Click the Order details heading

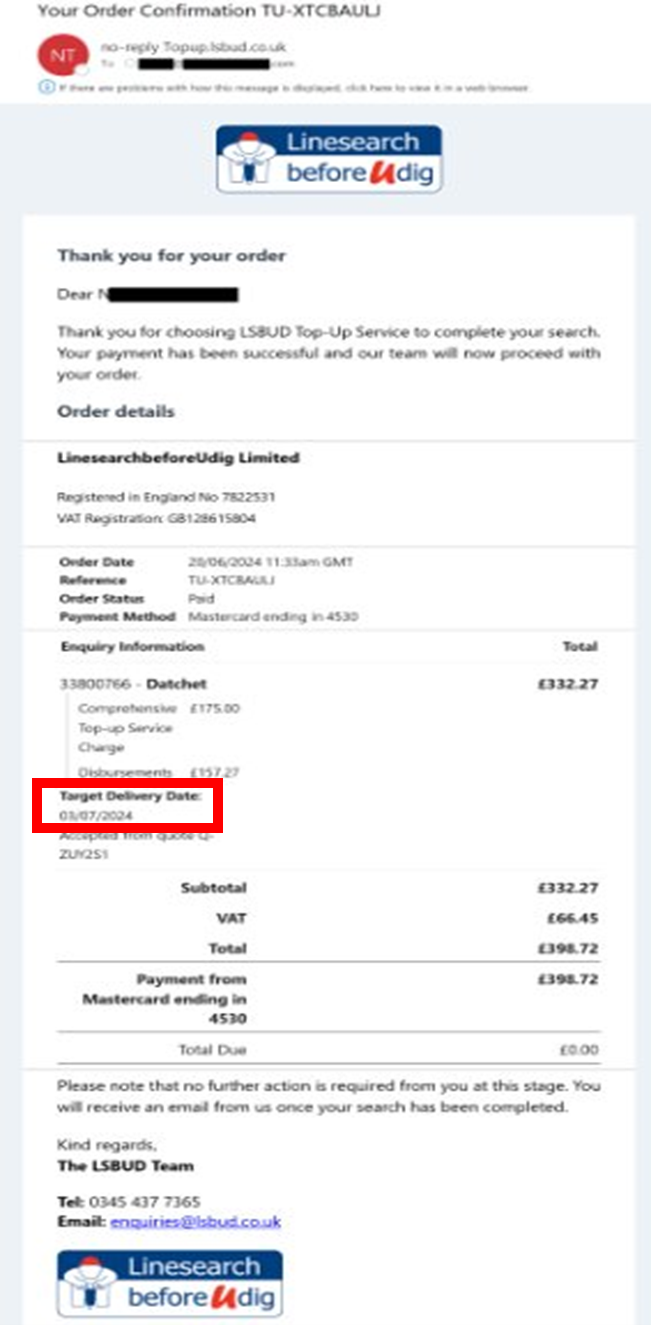pos(116,411)
